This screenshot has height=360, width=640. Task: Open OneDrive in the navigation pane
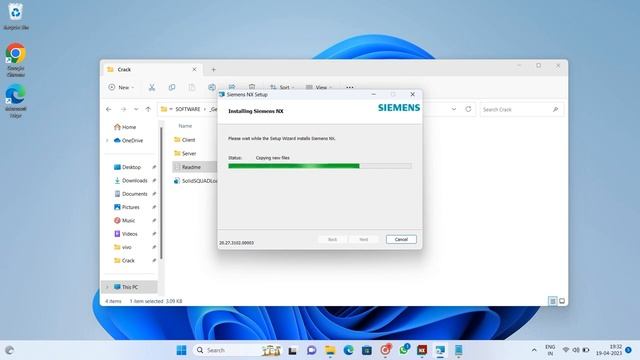pos(130,140)
